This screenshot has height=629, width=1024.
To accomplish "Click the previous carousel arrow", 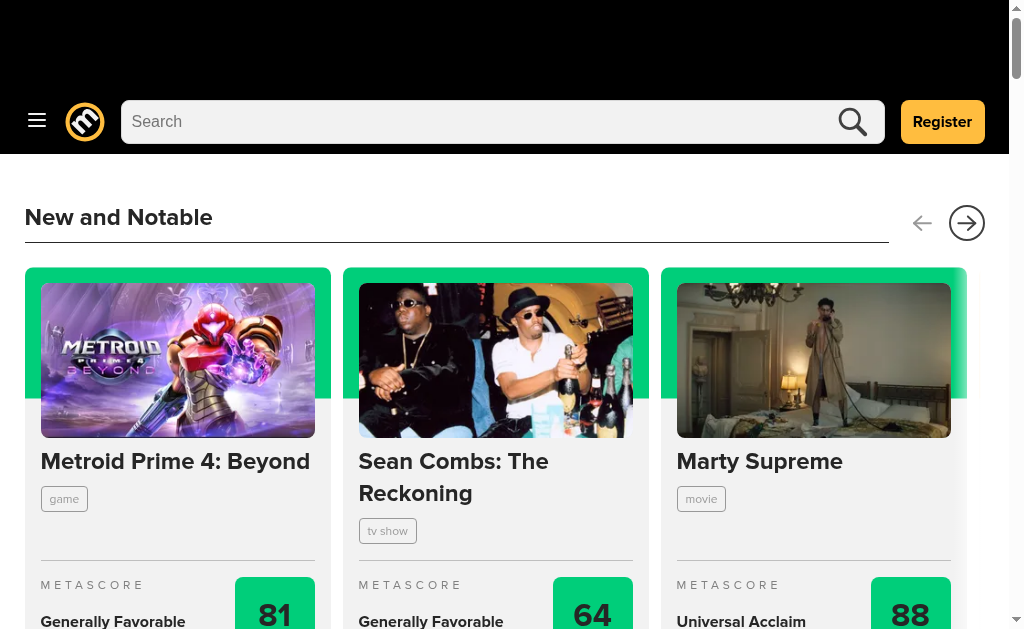I will 922,223.
